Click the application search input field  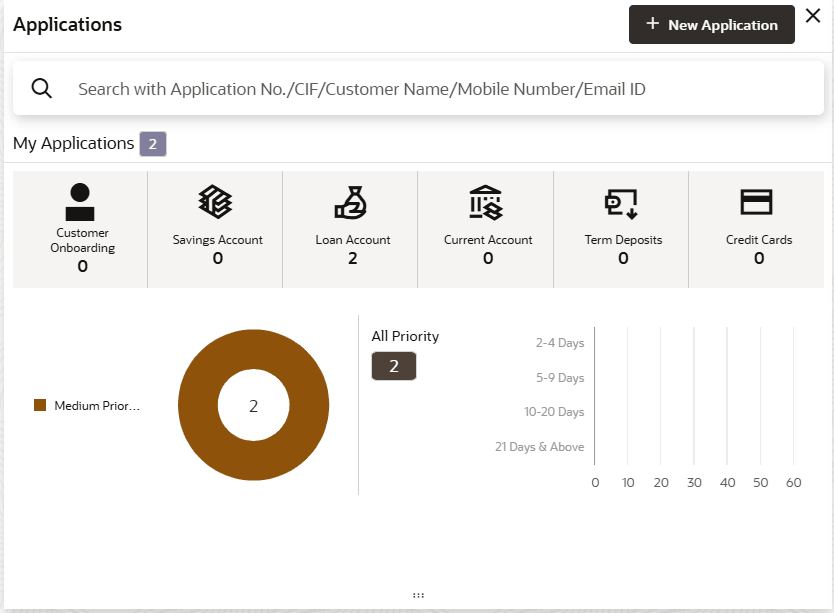click(x=440, y=89)
